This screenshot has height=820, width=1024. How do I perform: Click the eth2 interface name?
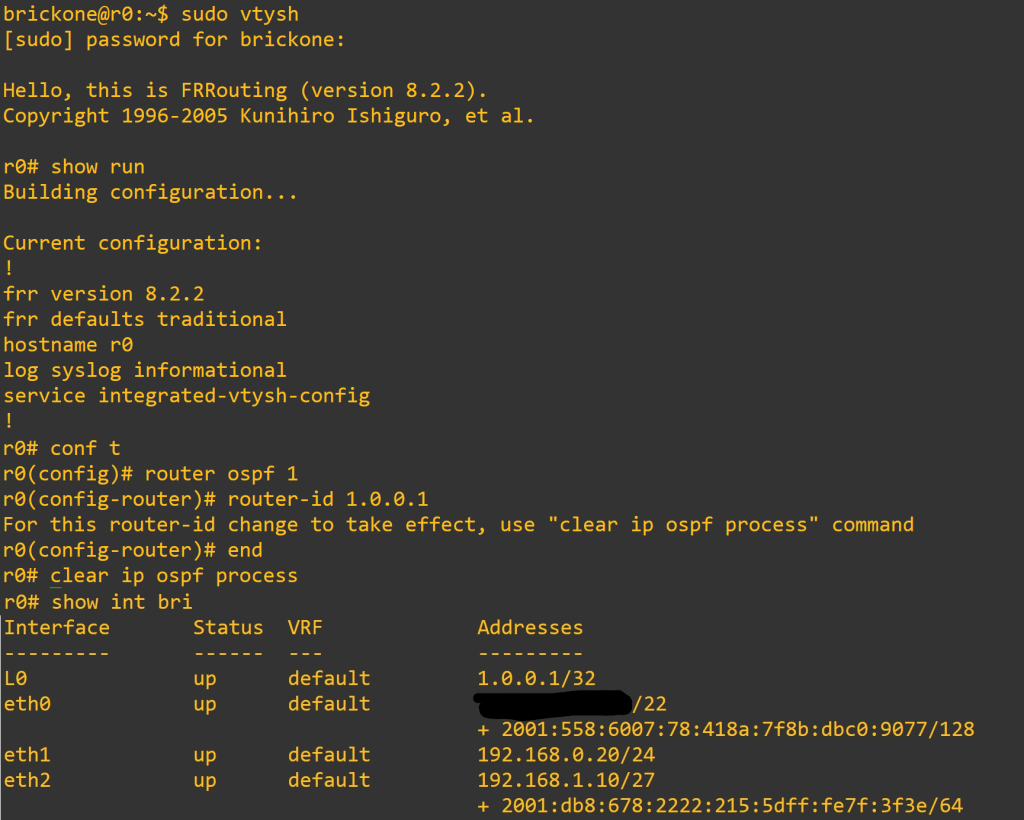(x=27, y=781)
